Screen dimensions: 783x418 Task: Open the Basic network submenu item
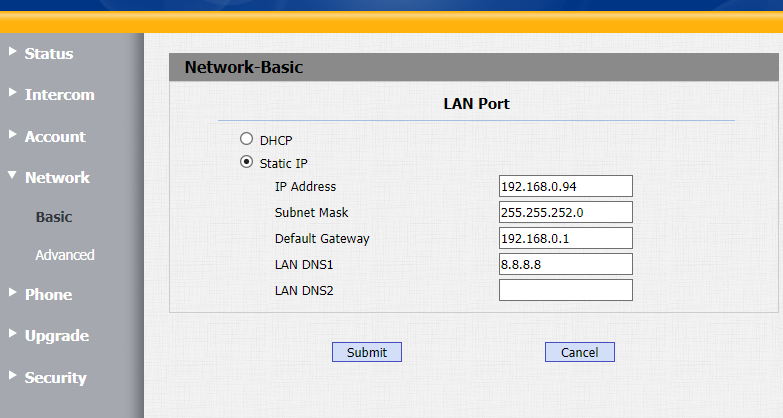[54, 216]
